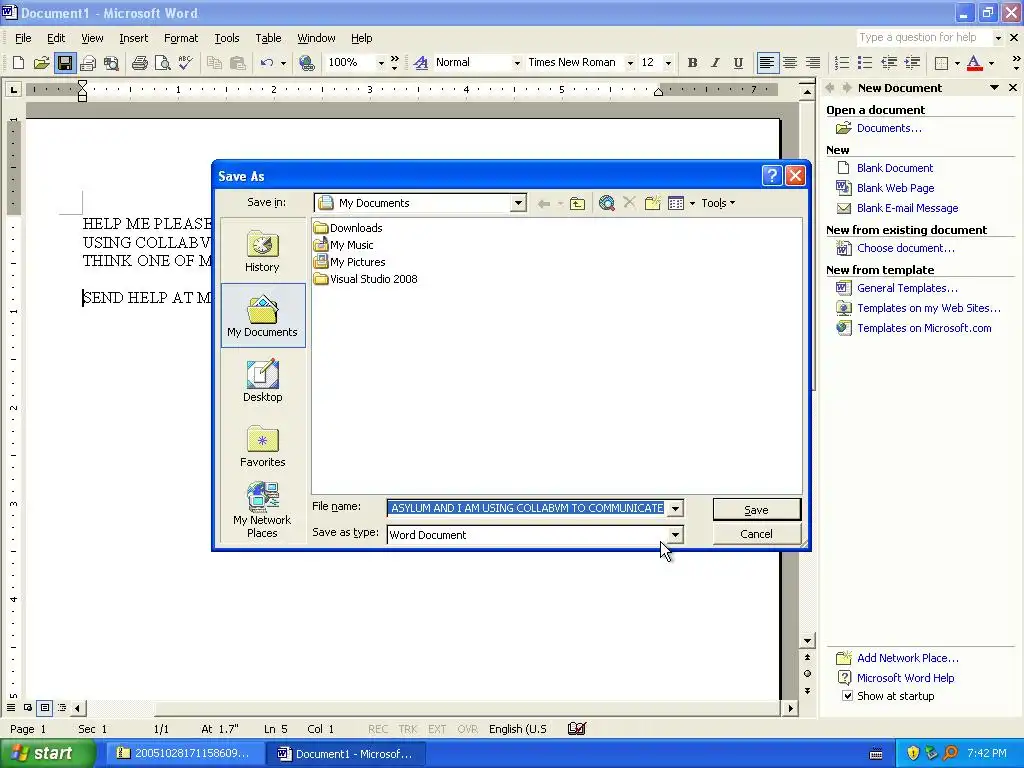Click the Views icon in Save As toolbar
The width and height of the screenshot is (1024, 768).
[x=676, y=203]
